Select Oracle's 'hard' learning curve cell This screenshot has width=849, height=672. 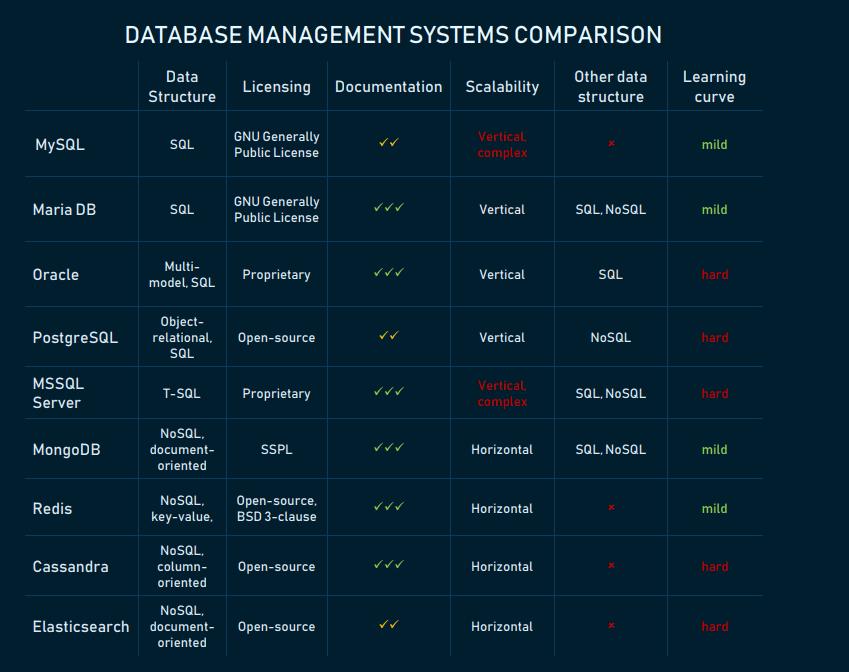tap(715, 275)
